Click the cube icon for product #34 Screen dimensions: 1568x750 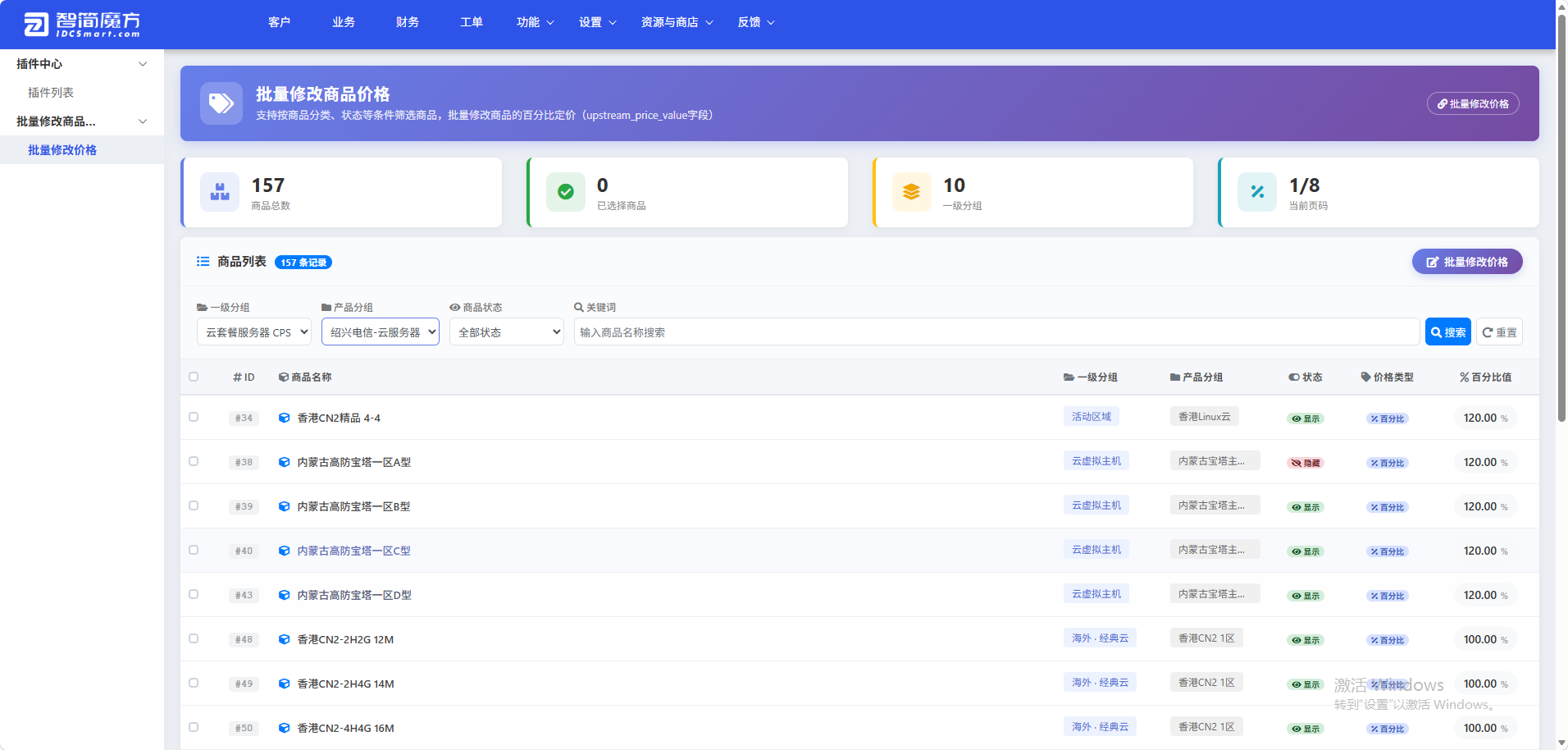284,418
